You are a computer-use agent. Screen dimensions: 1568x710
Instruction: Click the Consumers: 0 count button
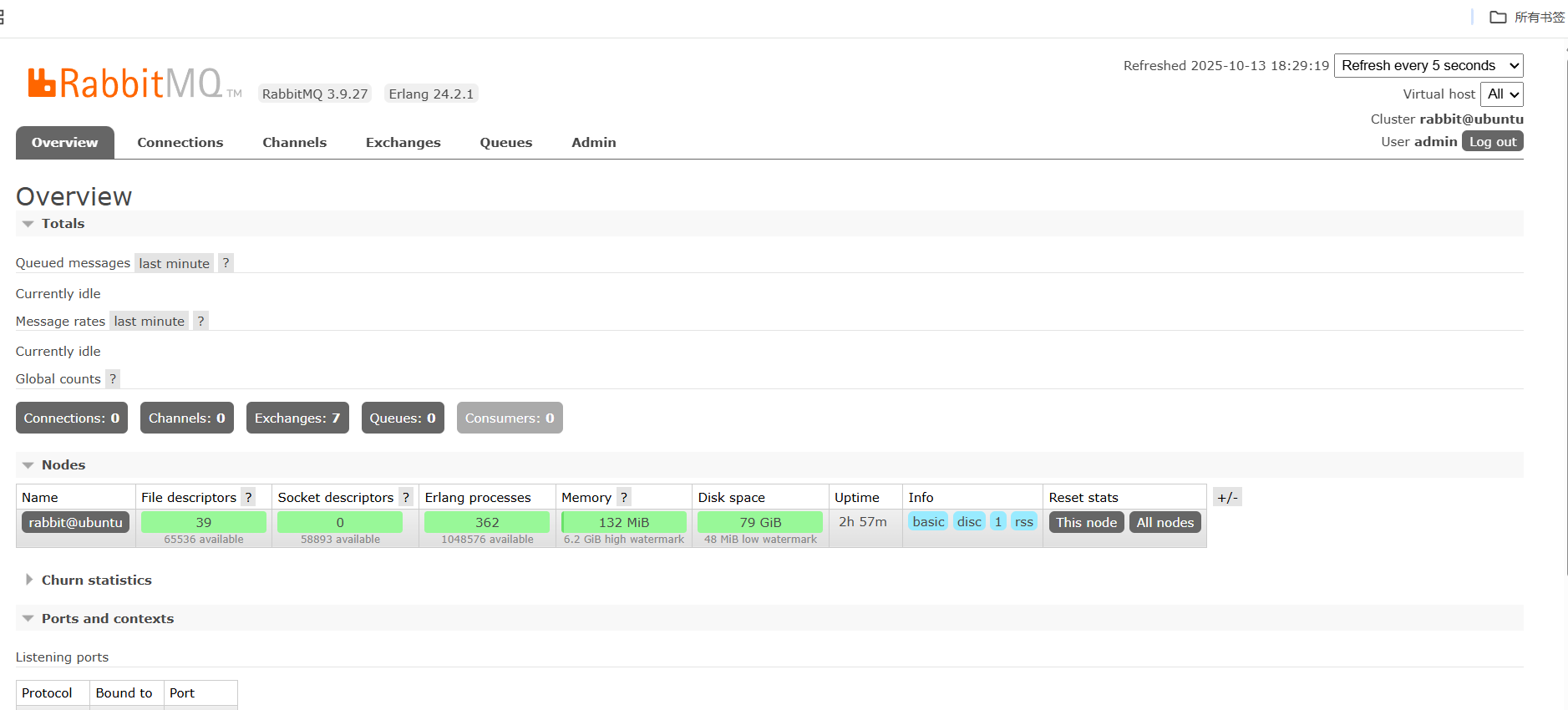pyautogui.click(x=510, y=418)
